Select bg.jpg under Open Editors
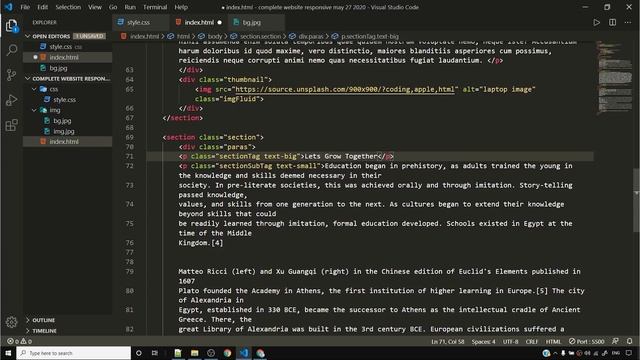Image resolution: width=640 pixels, height=360 pixels. (68, 68)
